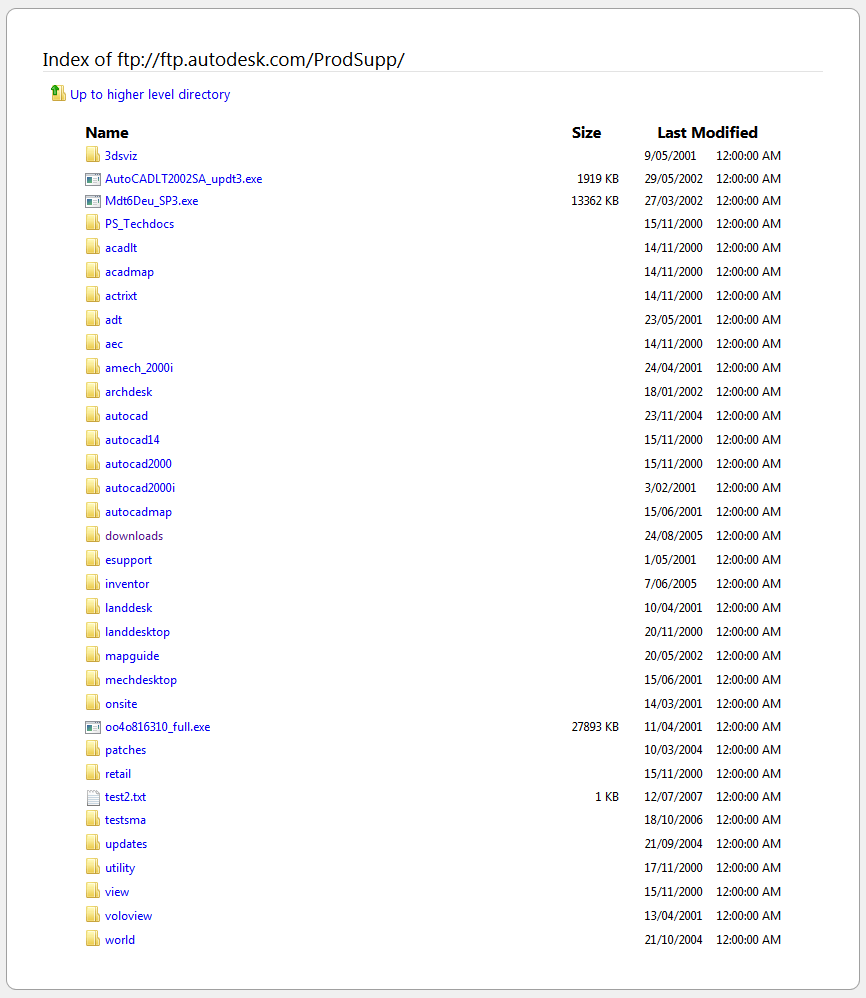Open the world folder link

tap(120, 940)
